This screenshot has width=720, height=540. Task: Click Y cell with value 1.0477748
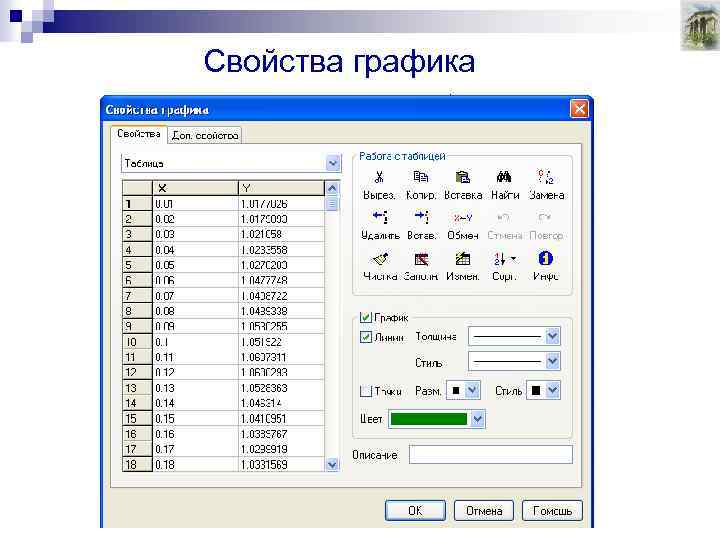coord(281,281)
